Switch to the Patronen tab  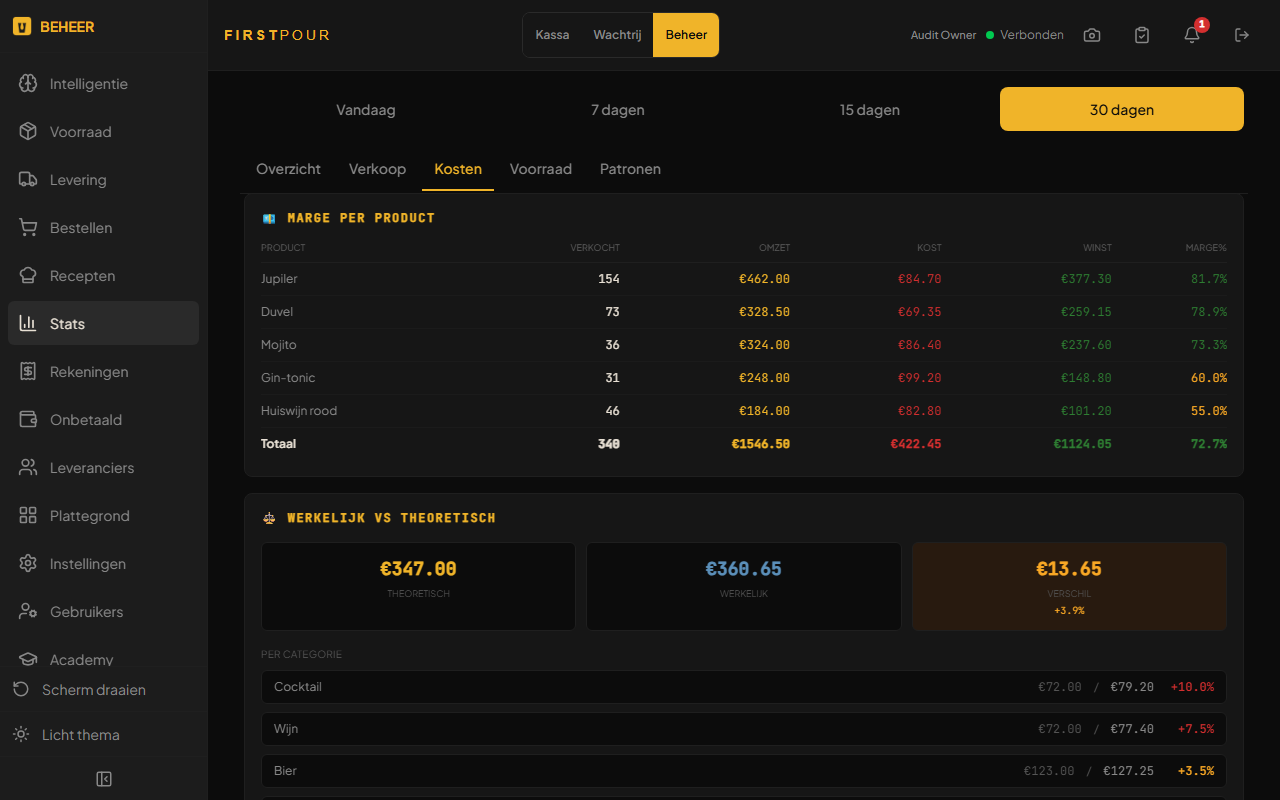630,169
